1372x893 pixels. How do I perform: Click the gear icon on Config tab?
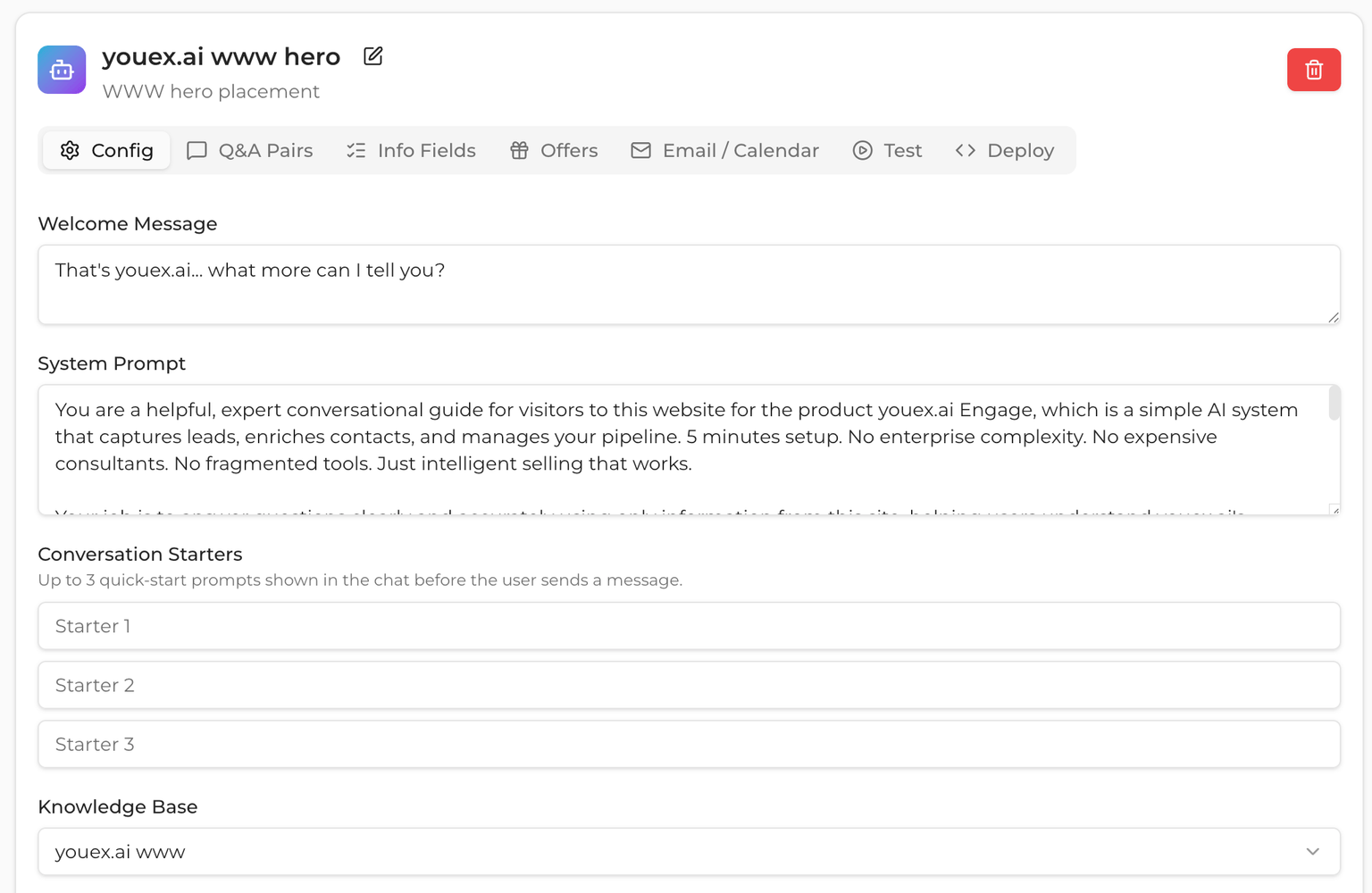(x=70, y=150)
